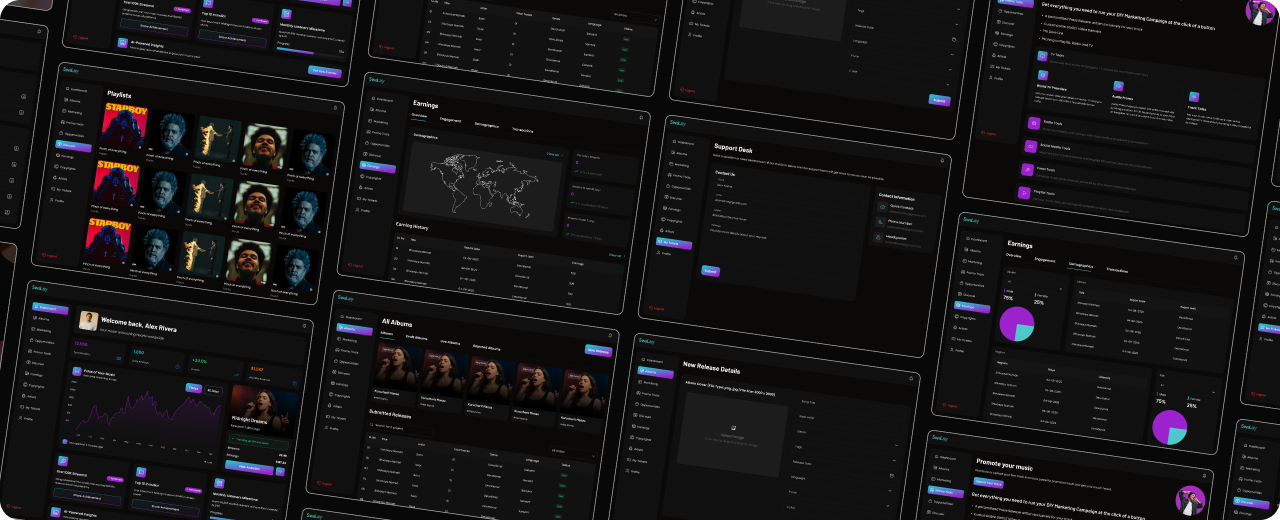Open the Social Media Tools icon
The width and height of the screenshot is (1280, 520).
[x=1029, y=147]
